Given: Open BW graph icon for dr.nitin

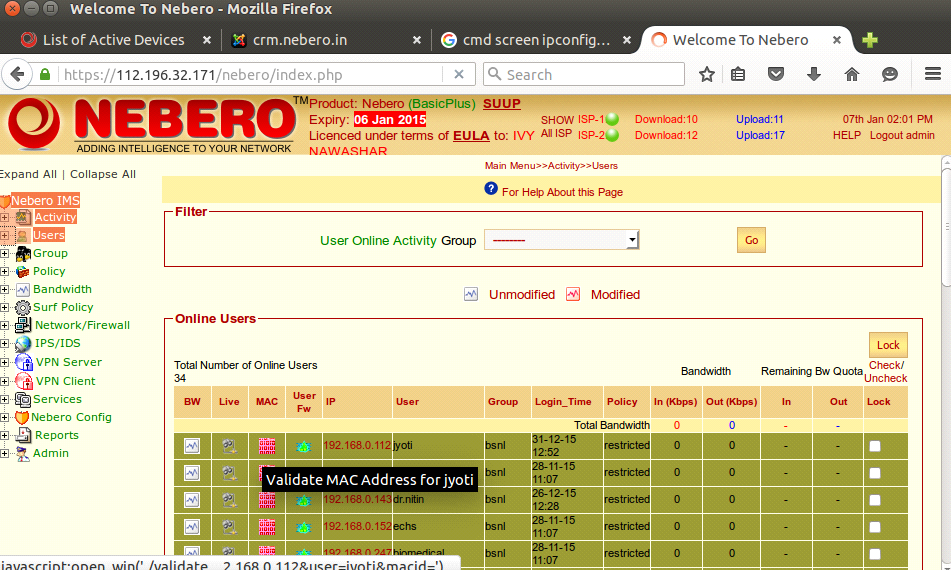Looking at the screenshot, I should (x=192, y=500).
